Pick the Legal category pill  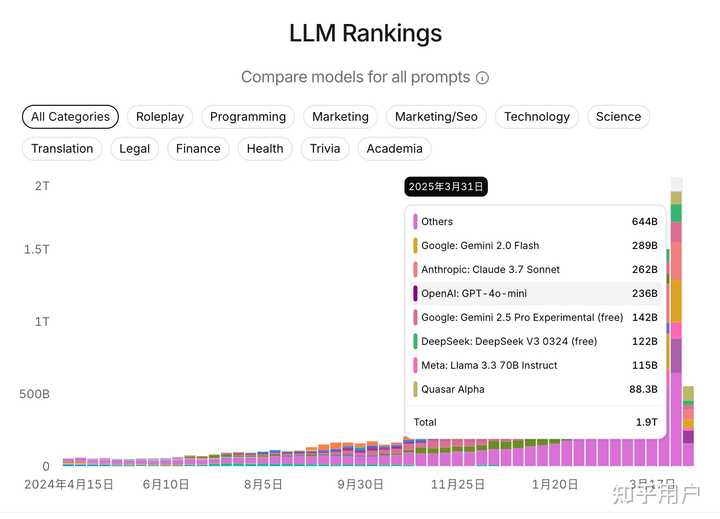pos(135,149)
